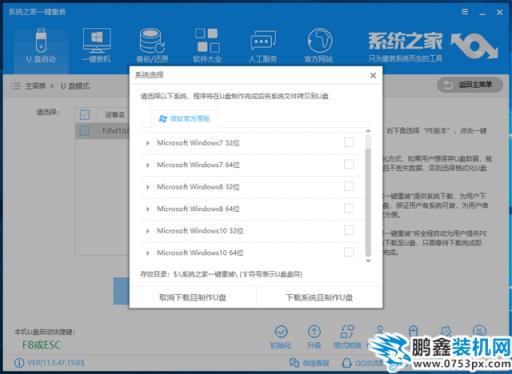Click the 返回主菜单 button
The image size is (512, 374).
[470, 85]
